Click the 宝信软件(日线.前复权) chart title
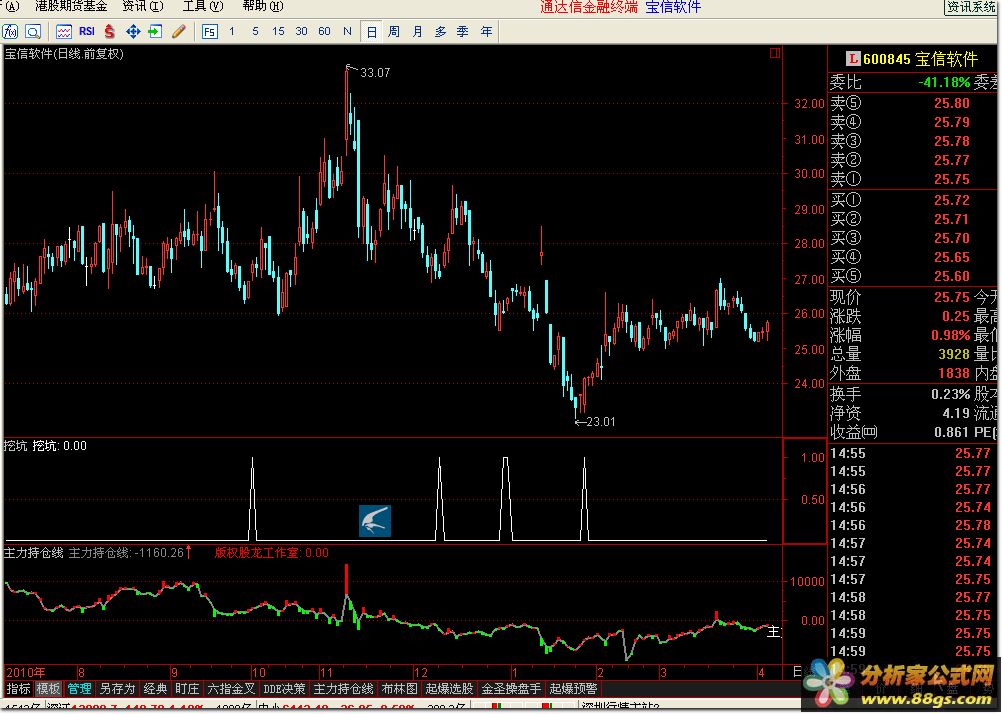The width and height of the screenshot is (1003, 714). click(x=64, y=54)
